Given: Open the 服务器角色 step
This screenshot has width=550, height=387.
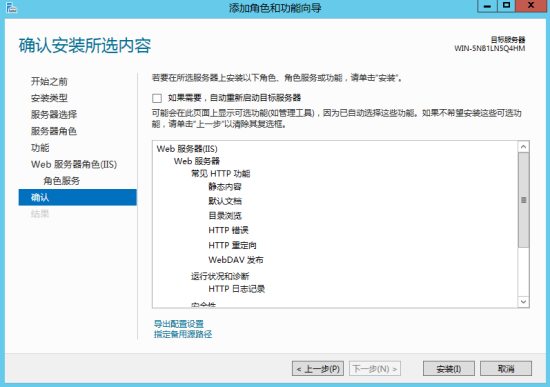Looking at the screenshot, I should pyautogui.click(x=54, y=131).
